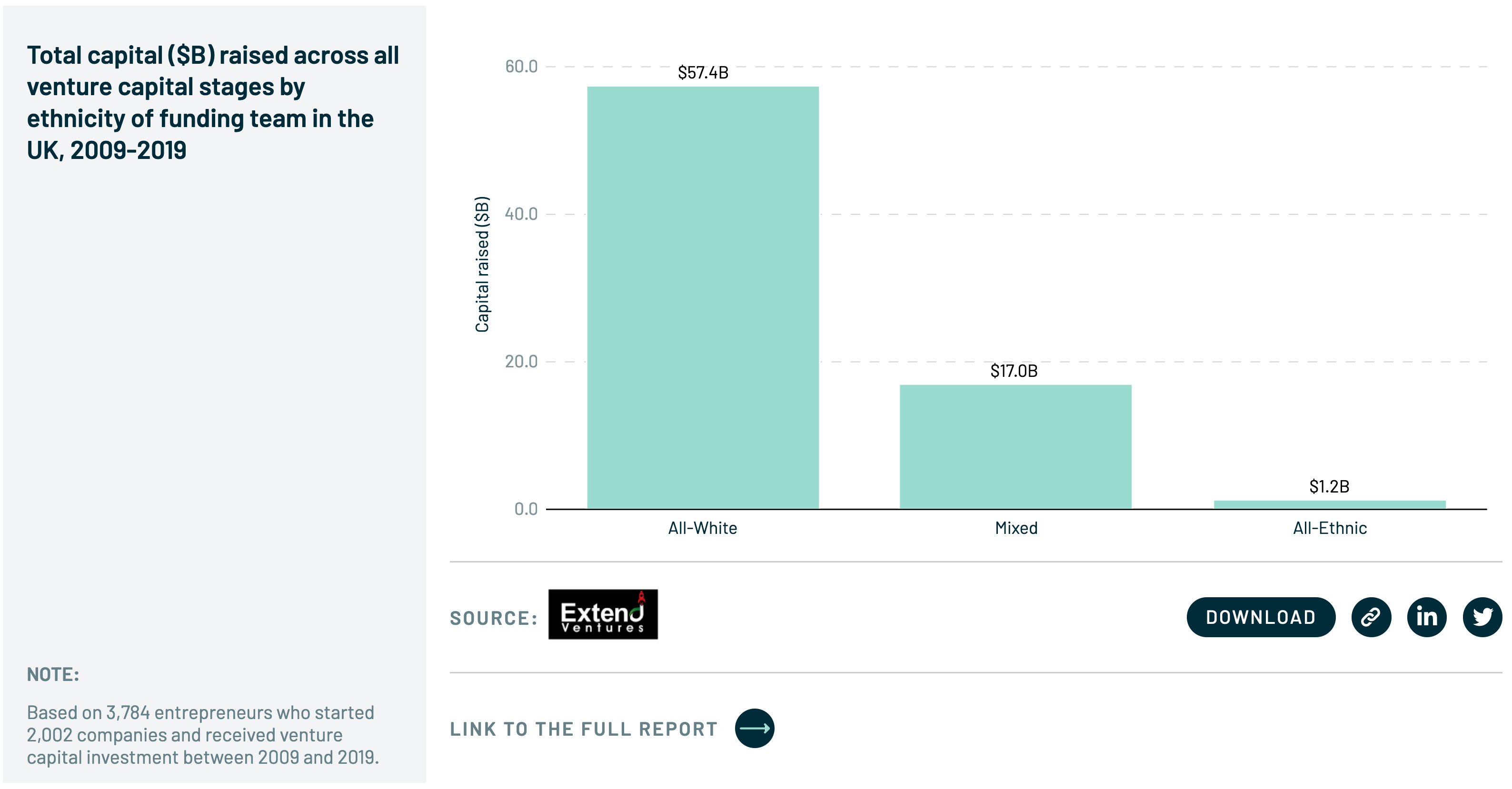Screen dimensions: 1512x789
Task: Click the SOURCE: label
Action: click(494, 618)
